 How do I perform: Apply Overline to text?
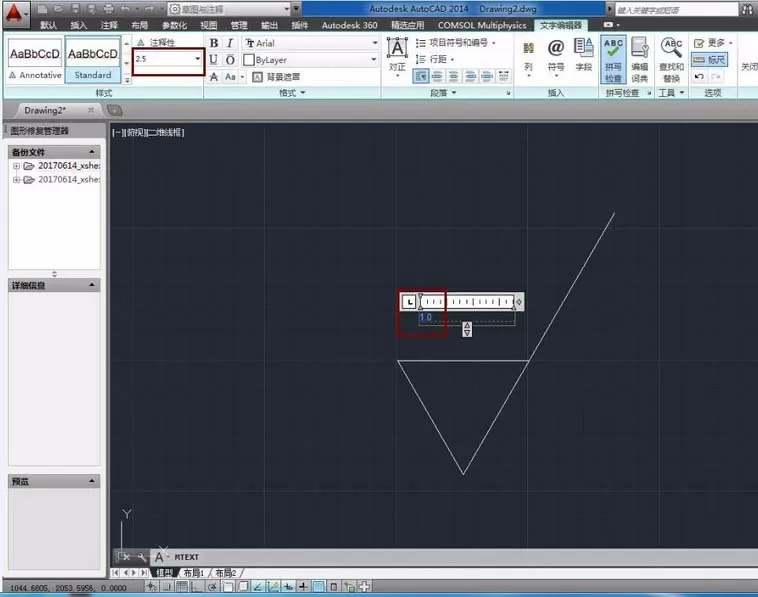pyautogui.click(x=230, y=59)
